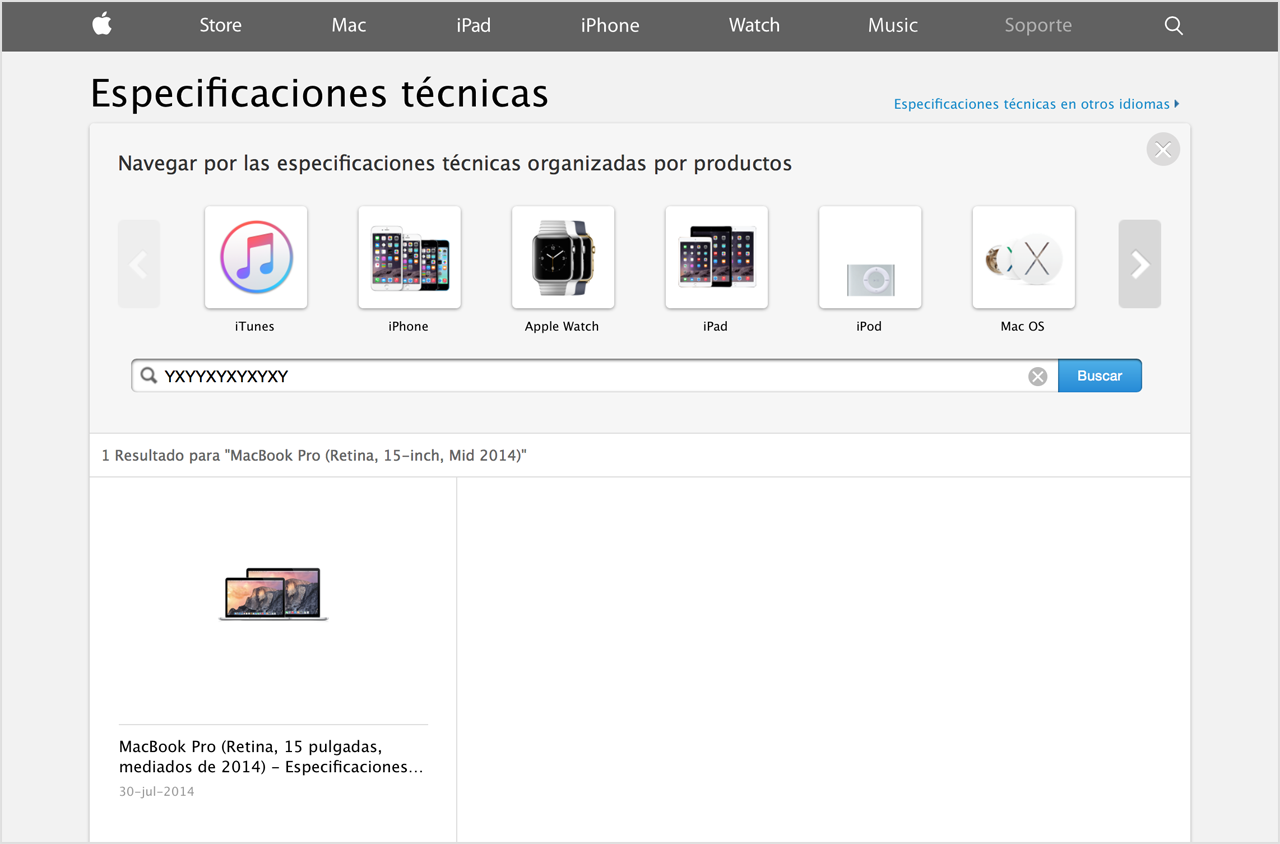Open the Store menu item

[220, 26]
